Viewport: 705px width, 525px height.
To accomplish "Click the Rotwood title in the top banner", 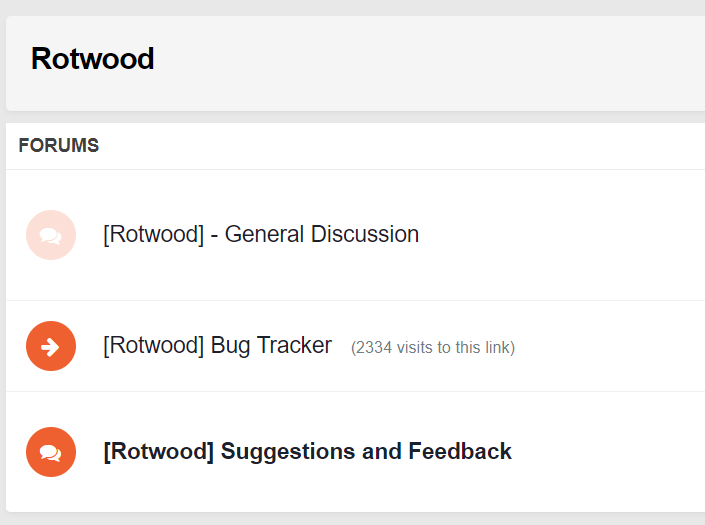I will coord(92,59).
